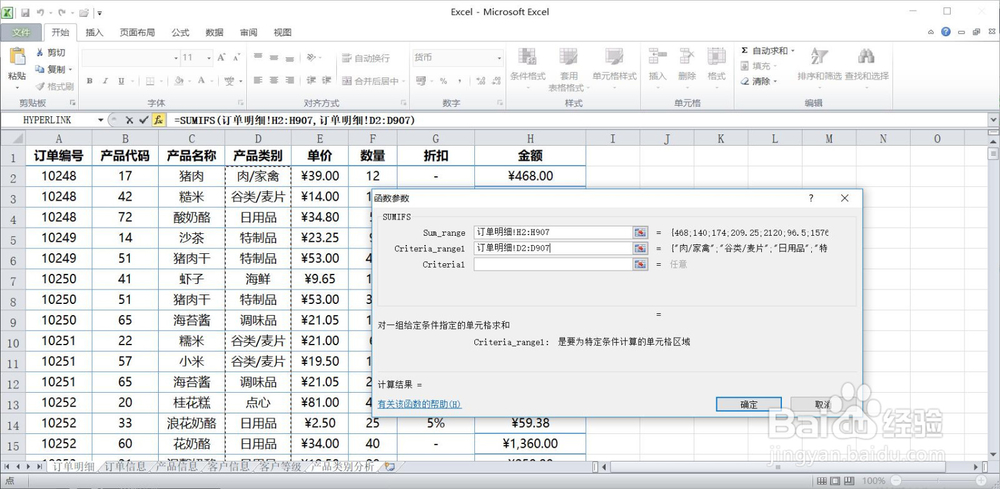Toggle Underline formatting button
Screen dimensions: 1000x489
pyautogui.click(x=121, y=81)
